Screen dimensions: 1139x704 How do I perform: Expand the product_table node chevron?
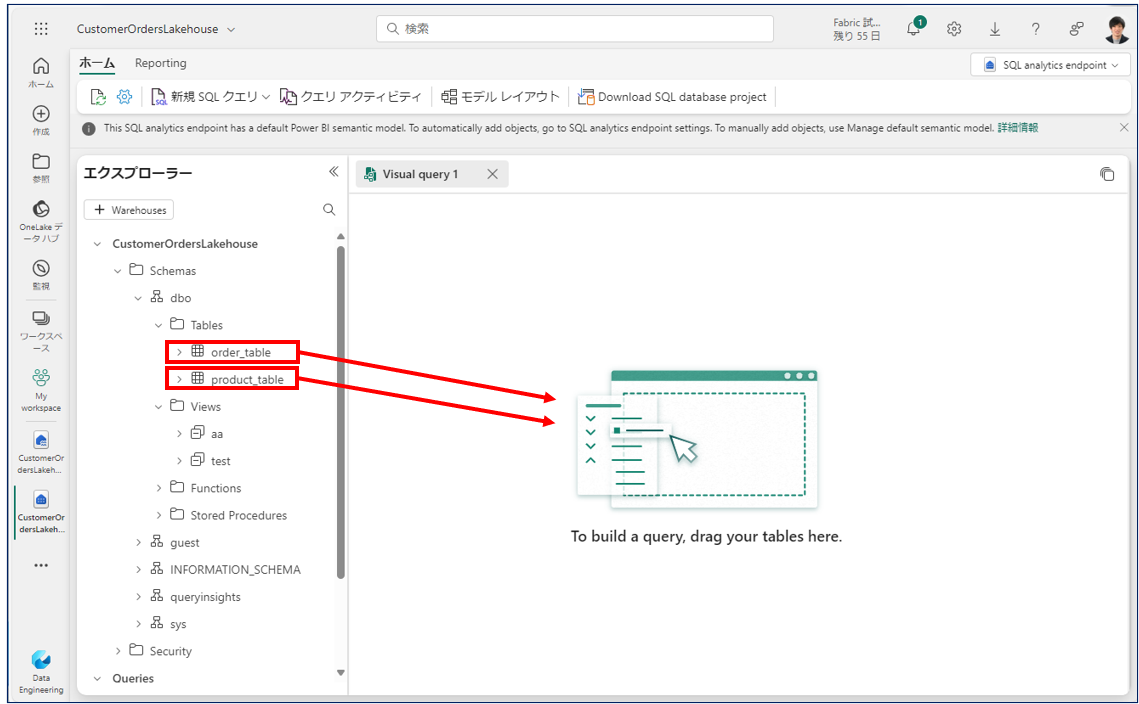tap(179, 379)
